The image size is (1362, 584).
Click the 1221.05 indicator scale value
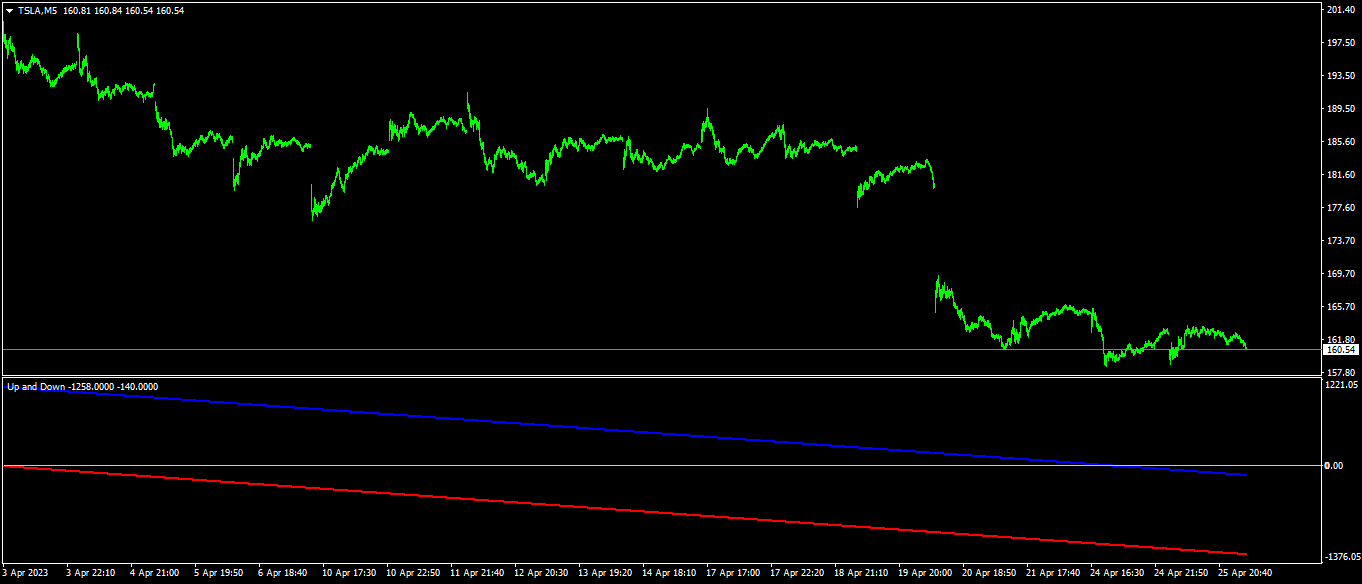[1341, 384]
